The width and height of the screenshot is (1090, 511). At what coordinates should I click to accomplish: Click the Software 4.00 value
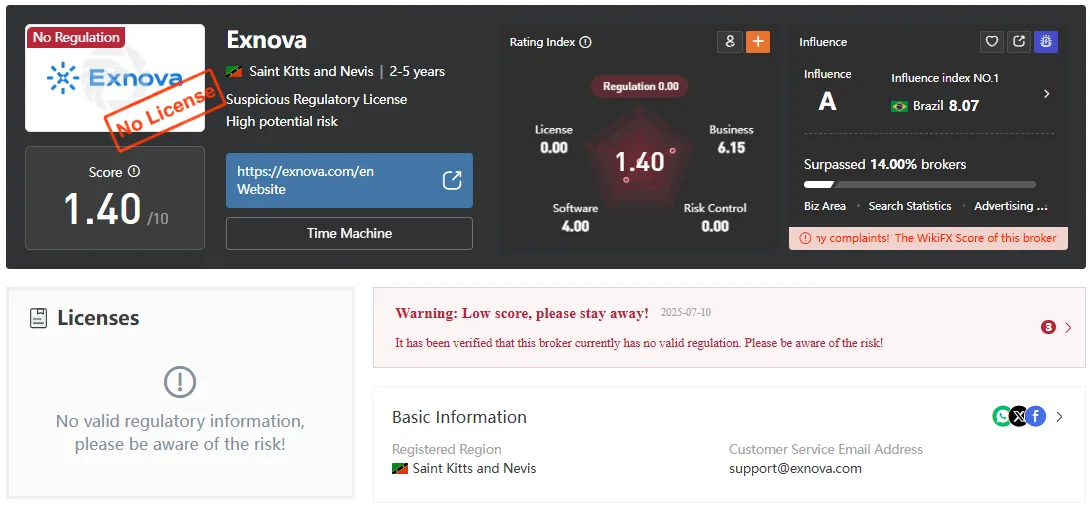[x=575, y=226]
